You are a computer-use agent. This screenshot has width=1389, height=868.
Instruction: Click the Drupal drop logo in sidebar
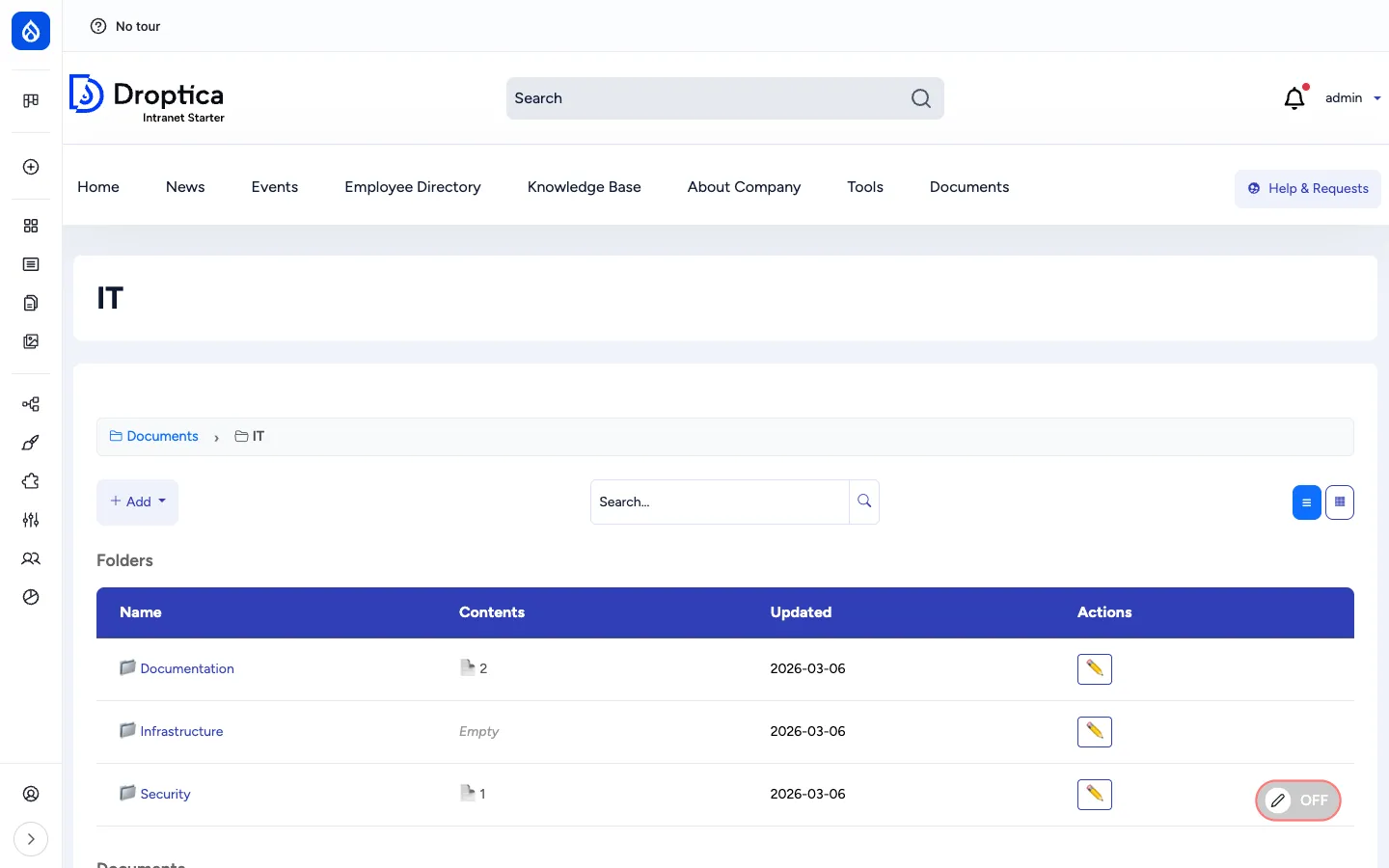pyautogui.click(x=31, y=31)
